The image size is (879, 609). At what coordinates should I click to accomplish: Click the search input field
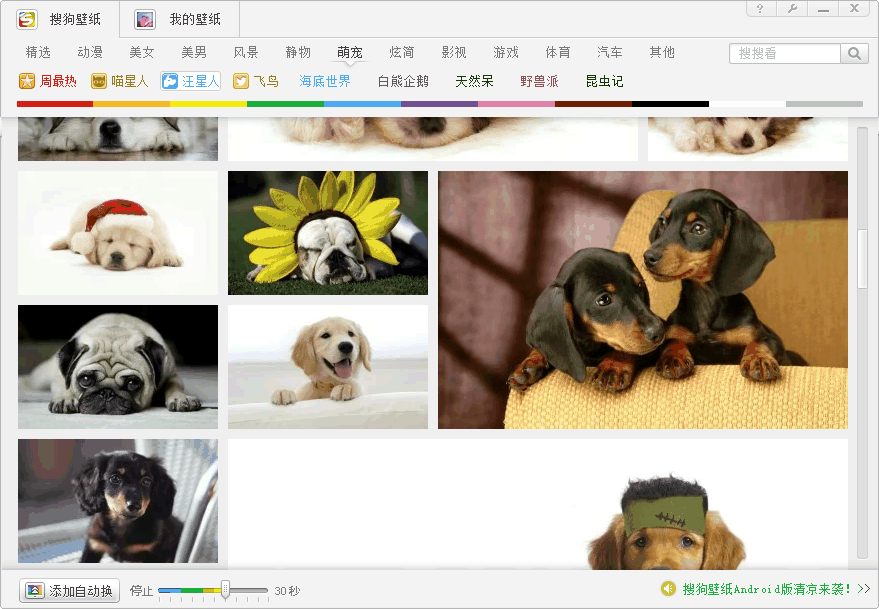coord(785,54)
